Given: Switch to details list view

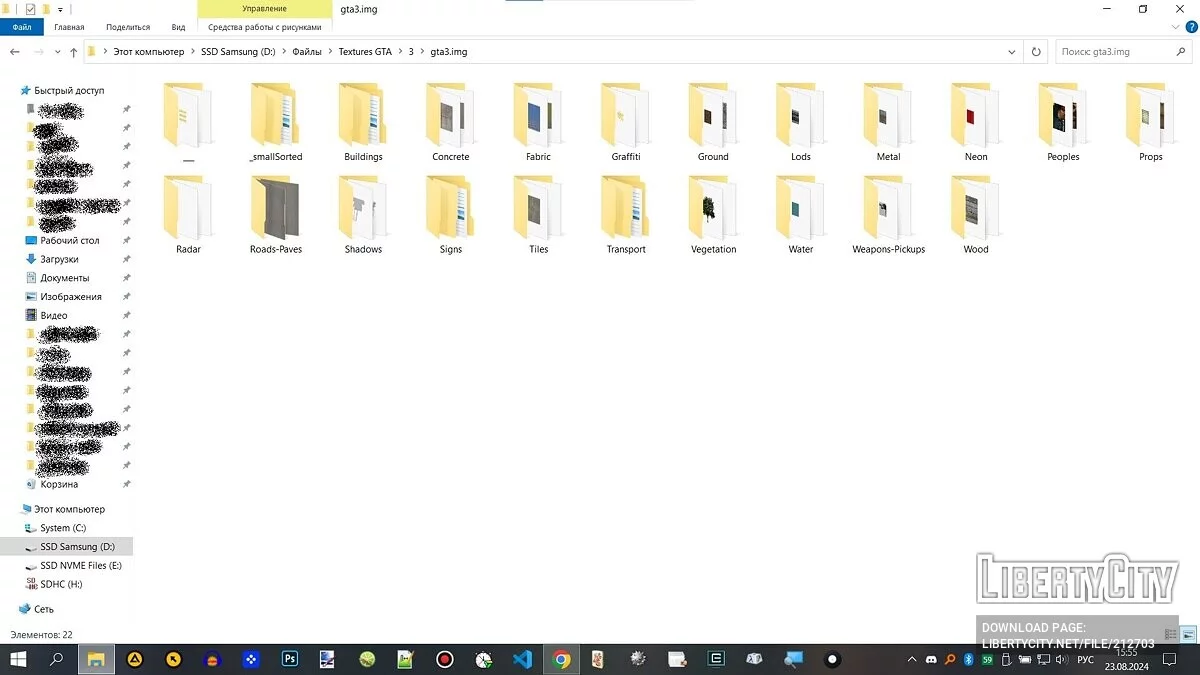Looking at the screenshot, I should coord(1171,634).
